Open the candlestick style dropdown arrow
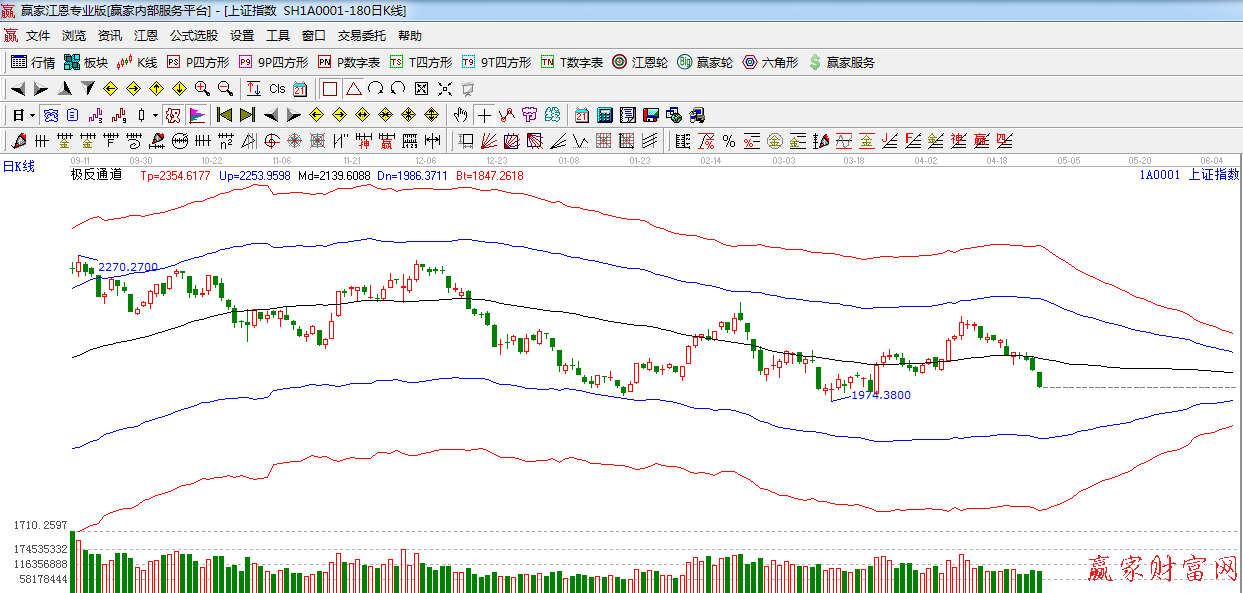Screen dimensions: 1243x593 click(x=155, y=114)
